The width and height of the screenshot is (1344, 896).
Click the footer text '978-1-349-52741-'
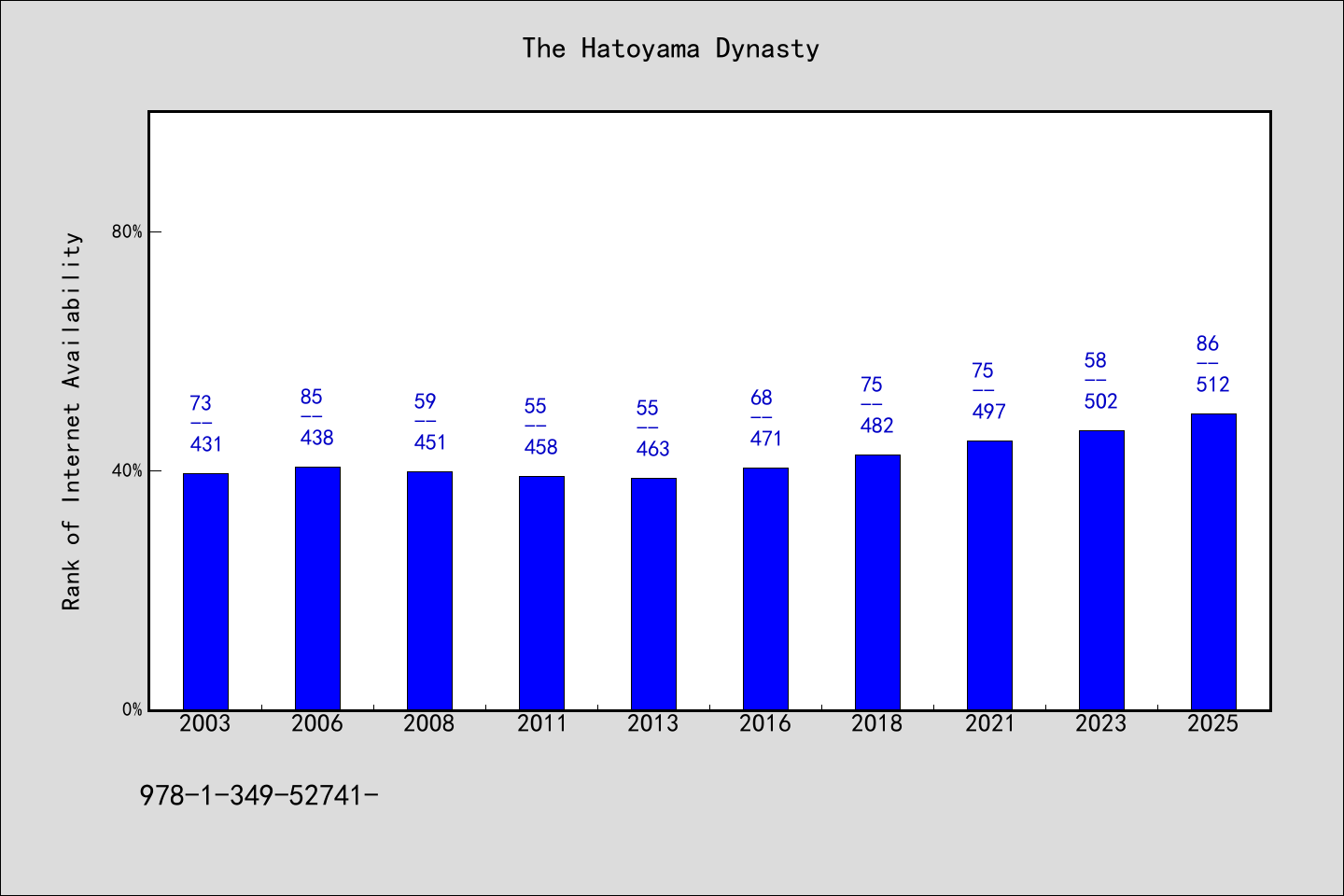coord(259,795)
